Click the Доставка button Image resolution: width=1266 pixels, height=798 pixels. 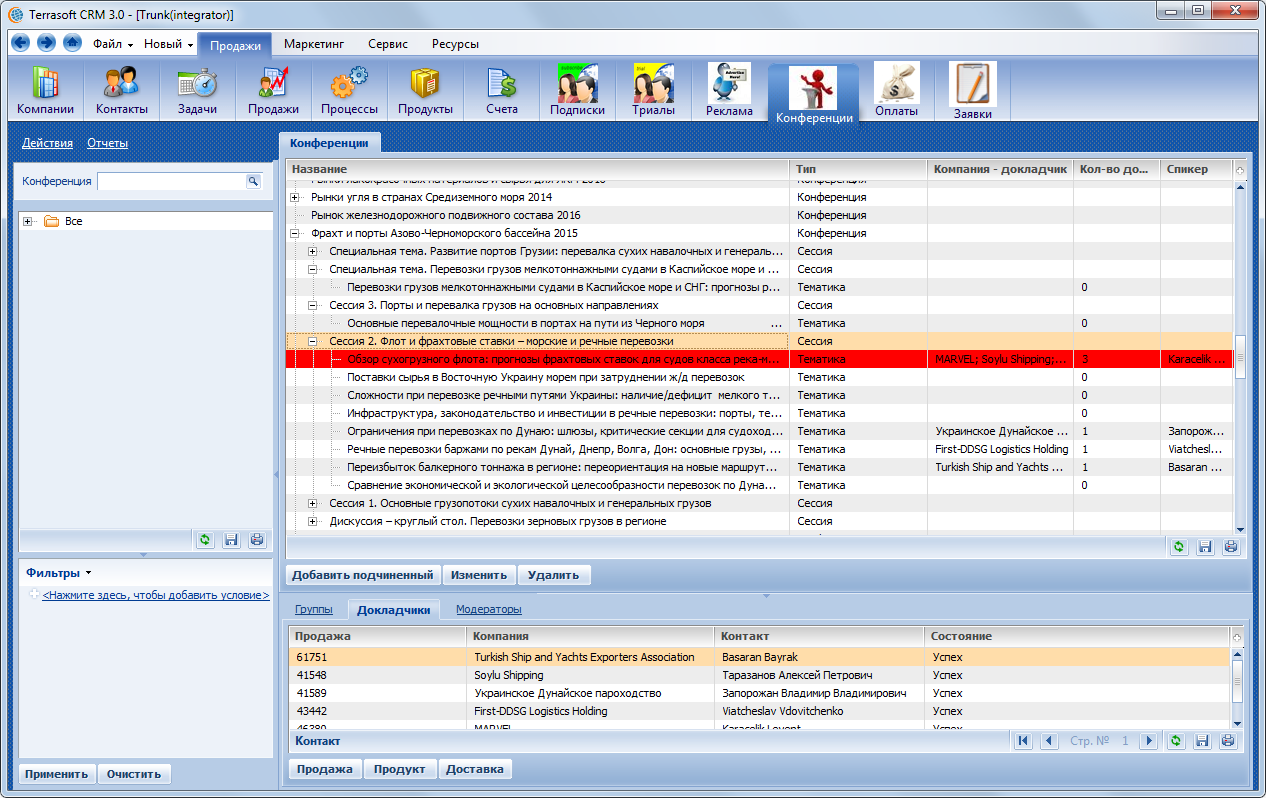tap(475, 769)
